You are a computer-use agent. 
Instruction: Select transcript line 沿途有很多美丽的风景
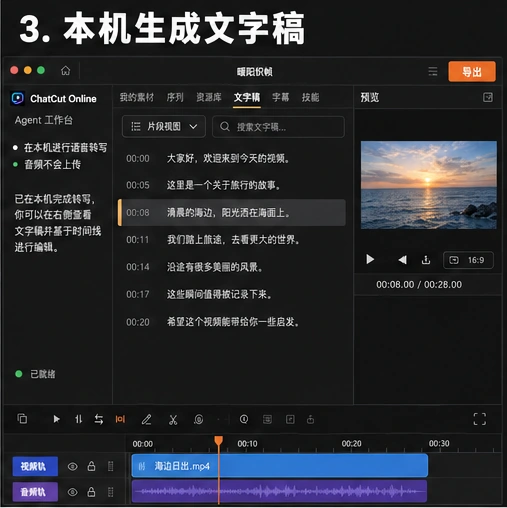pos(214,267)
